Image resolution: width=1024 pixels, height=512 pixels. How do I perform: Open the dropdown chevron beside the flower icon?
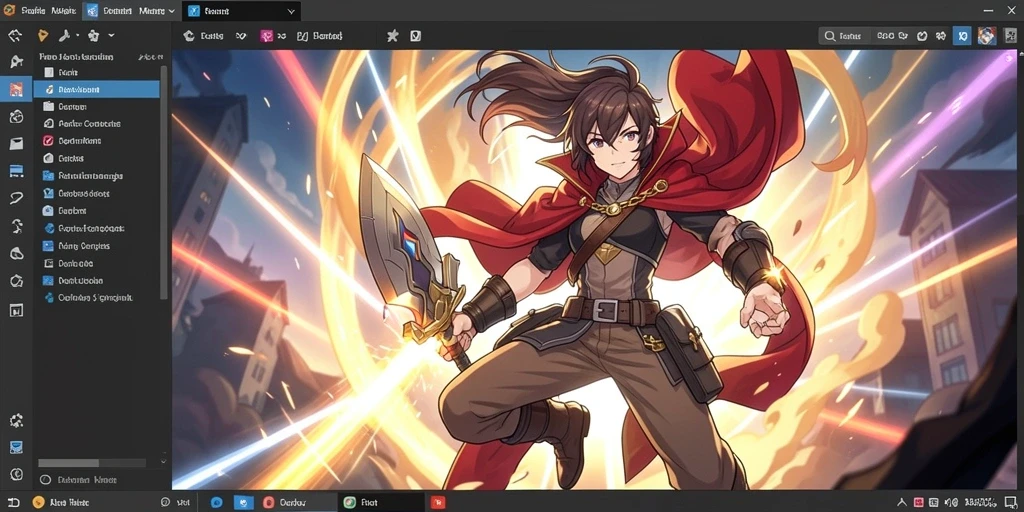coord(112,35)
